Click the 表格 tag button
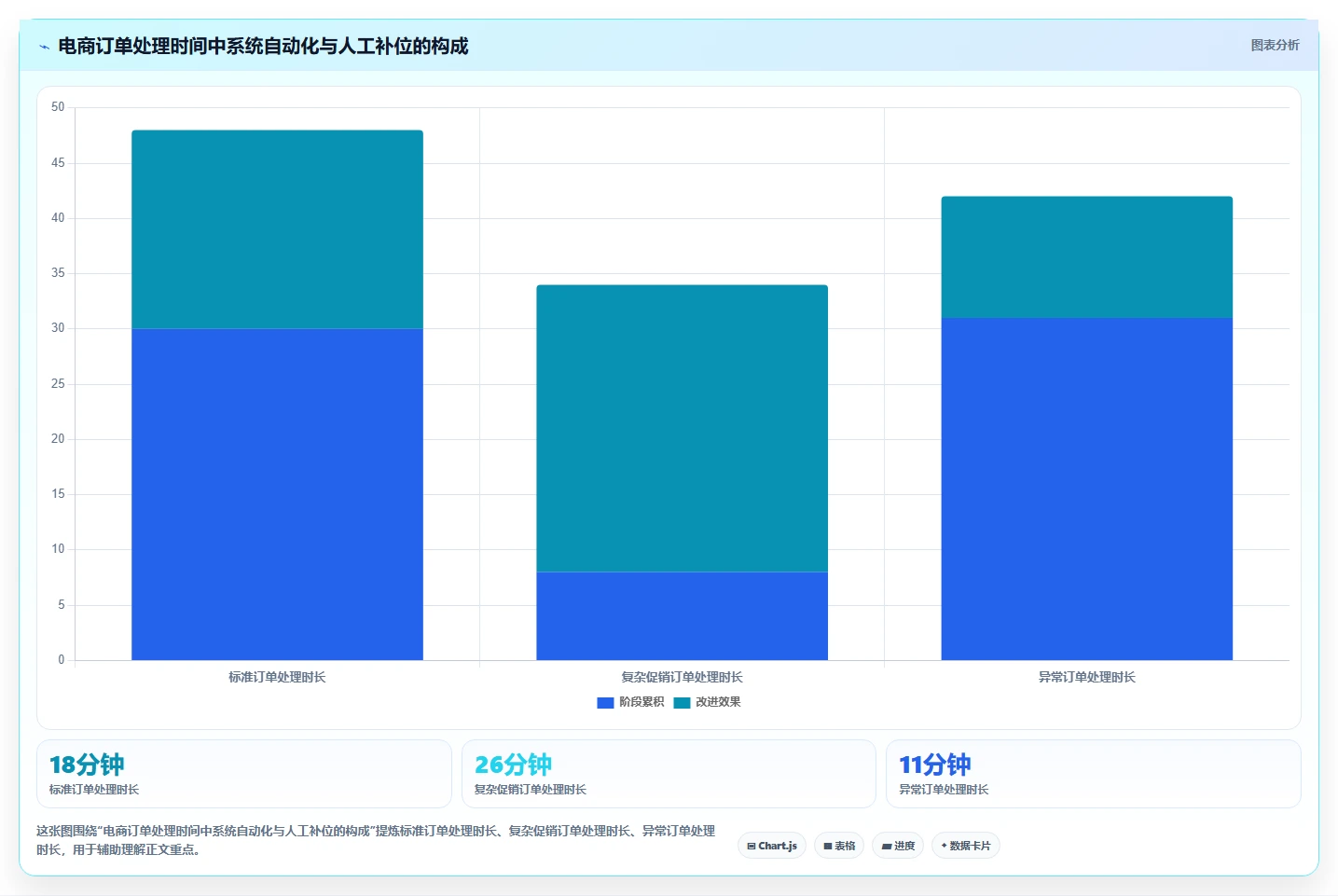The width and height of the screenshot is (1338, 896). (x=839, y=846)
